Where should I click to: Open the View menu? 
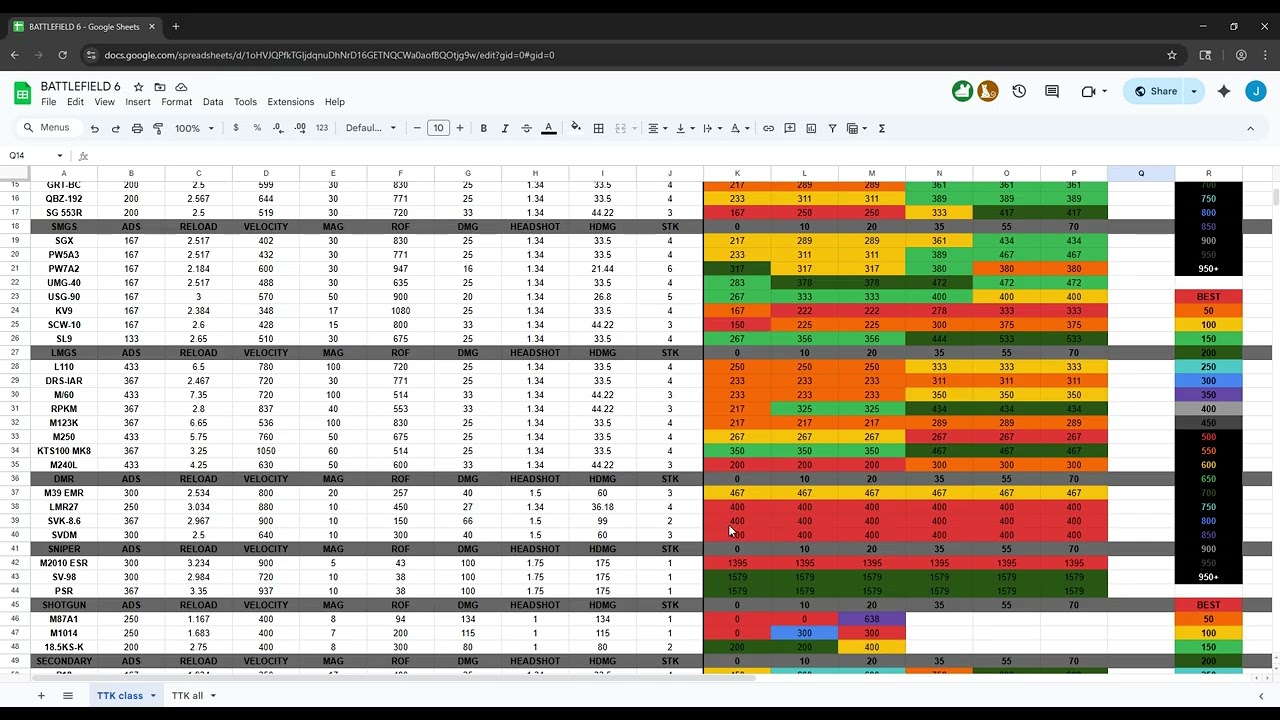point(104,102)
